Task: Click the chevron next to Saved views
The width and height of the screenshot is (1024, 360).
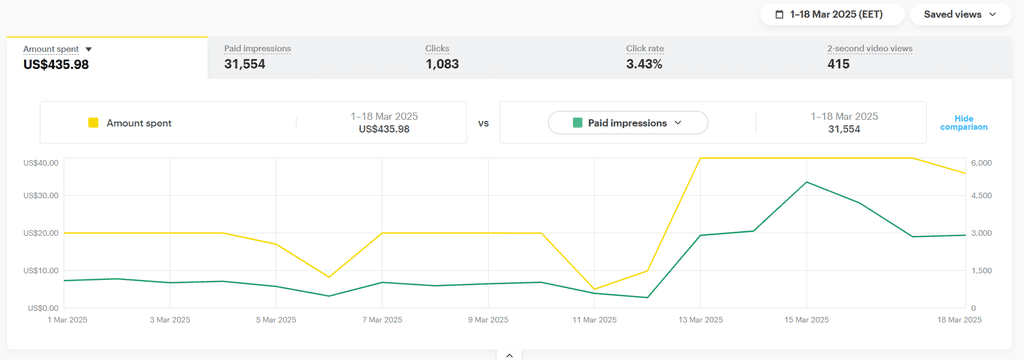Action: [x=993, y=14]
